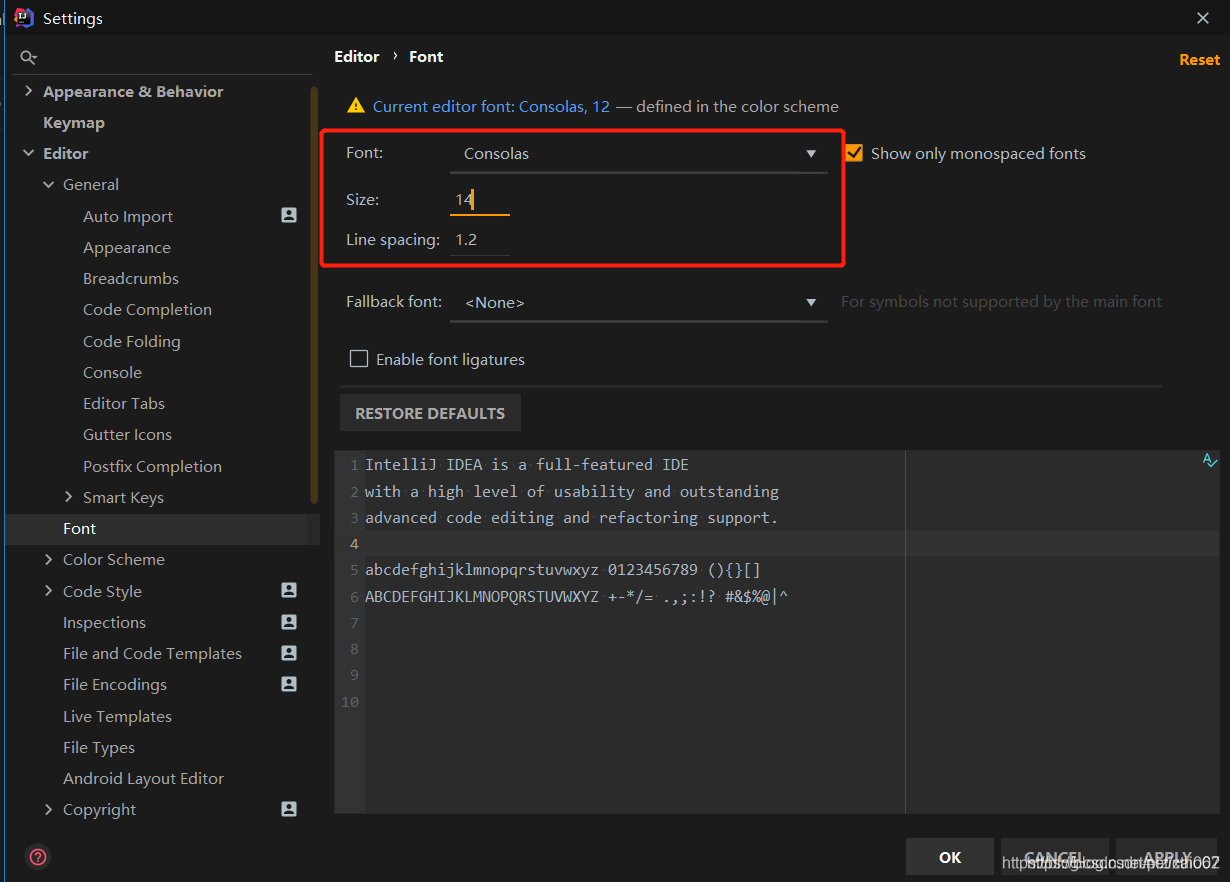
Task: Open Android Layout Editor settings
Action: click(x=143, y=778)
